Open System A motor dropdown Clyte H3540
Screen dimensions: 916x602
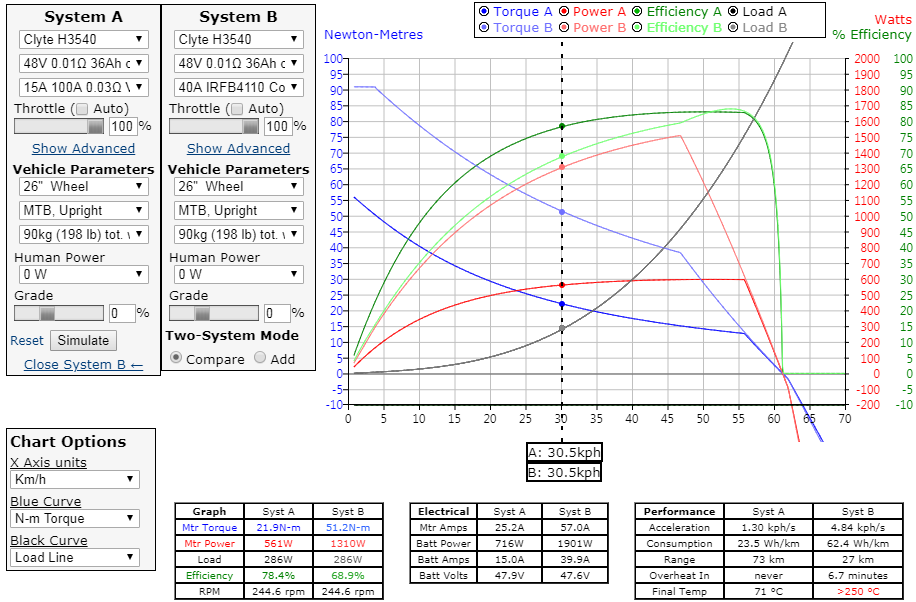pos(83,39)
